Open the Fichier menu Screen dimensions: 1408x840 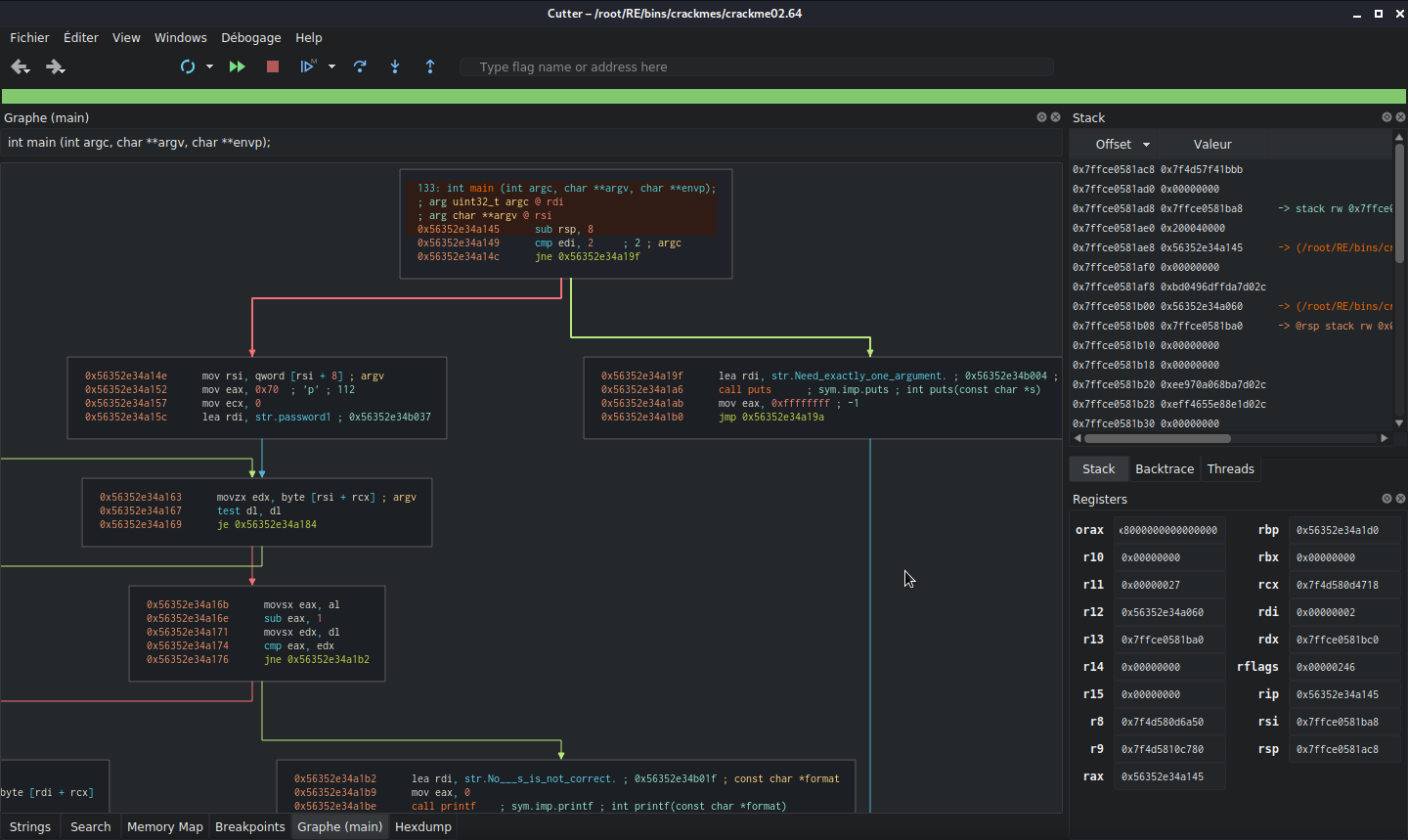29,37
